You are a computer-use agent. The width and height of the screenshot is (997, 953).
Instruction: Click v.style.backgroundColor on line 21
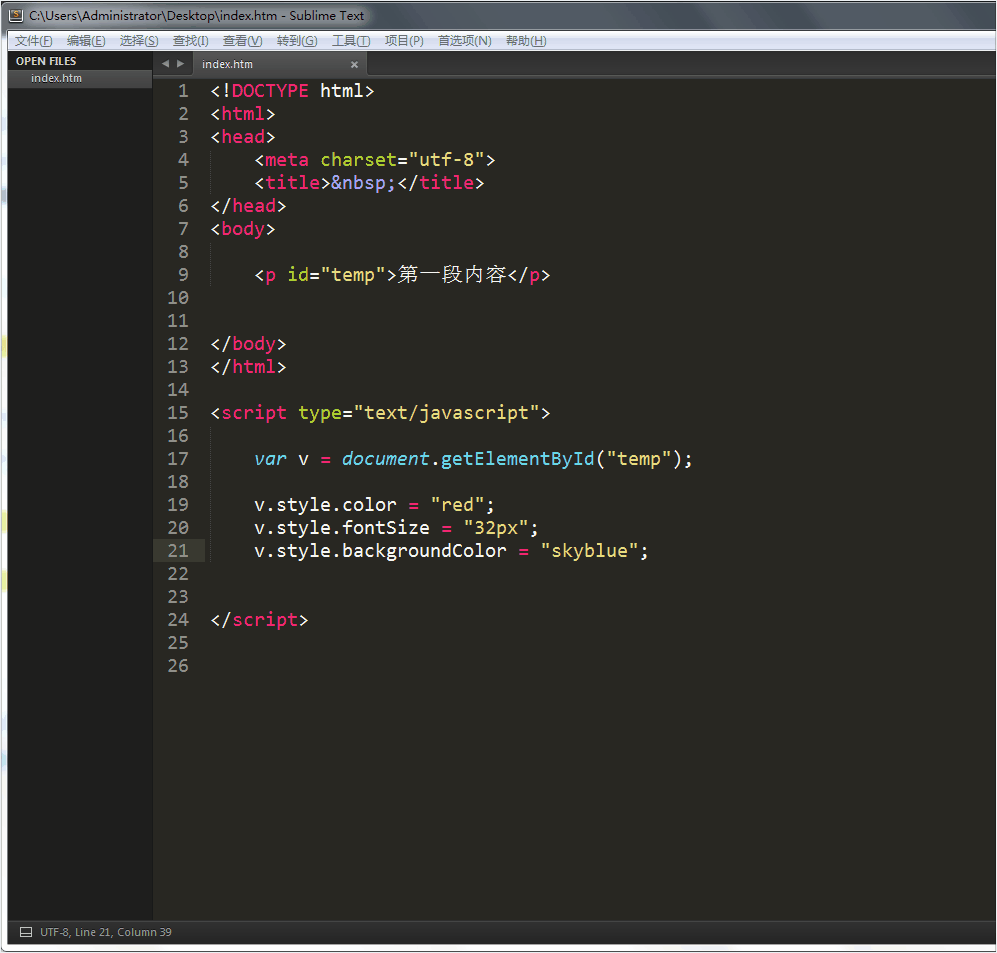coord(380,551)
